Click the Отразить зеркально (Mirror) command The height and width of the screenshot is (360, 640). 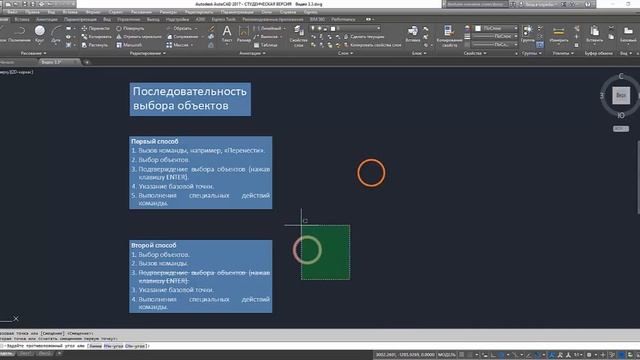click(x=139, y=37)
